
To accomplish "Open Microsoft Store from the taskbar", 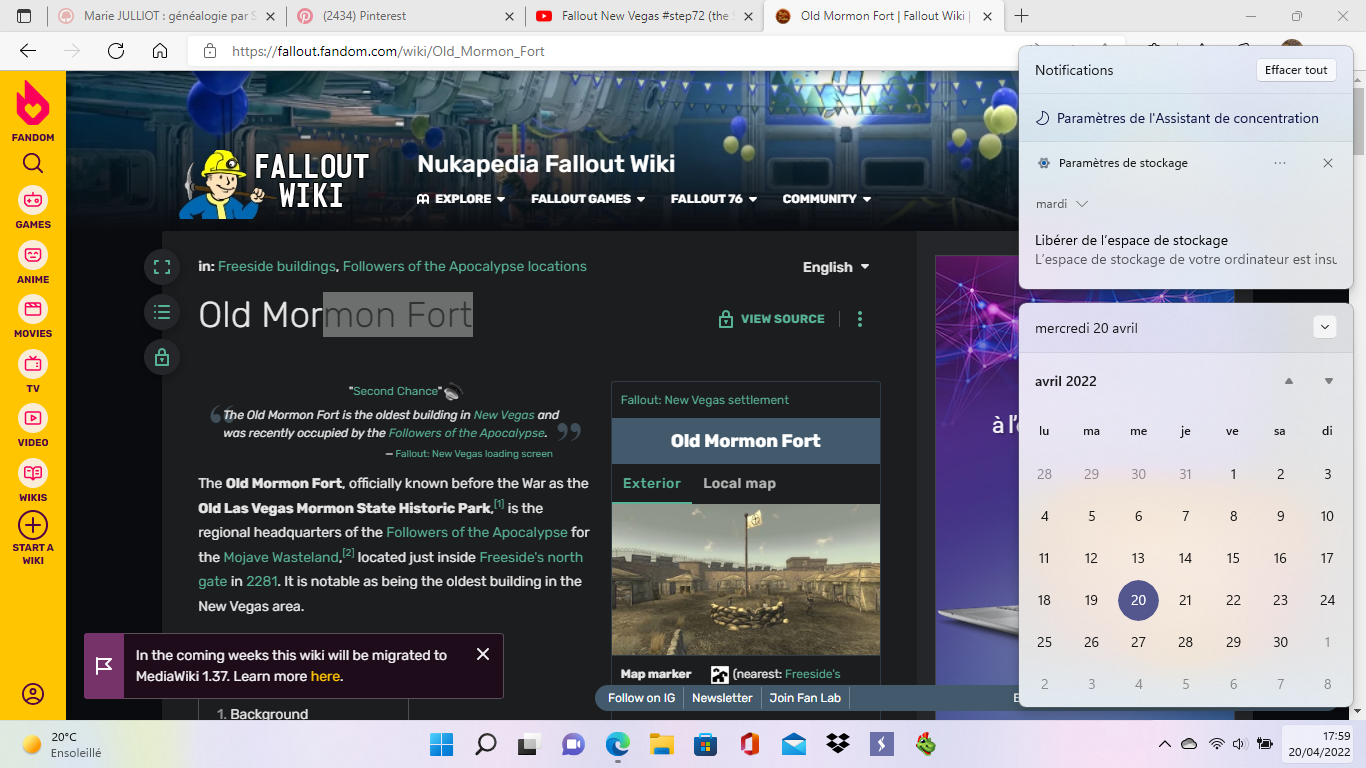I will pos(705,744).
